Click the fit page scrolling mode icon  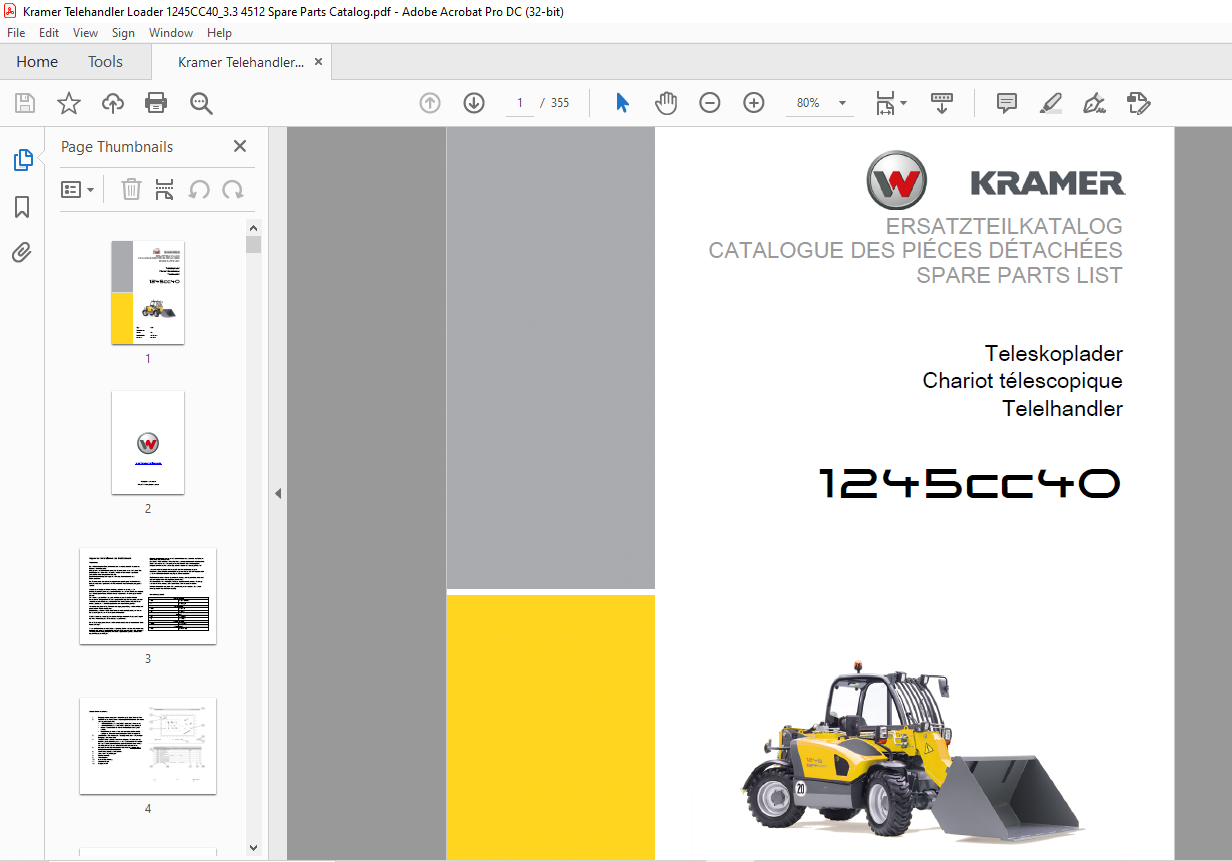pos(885,103)
